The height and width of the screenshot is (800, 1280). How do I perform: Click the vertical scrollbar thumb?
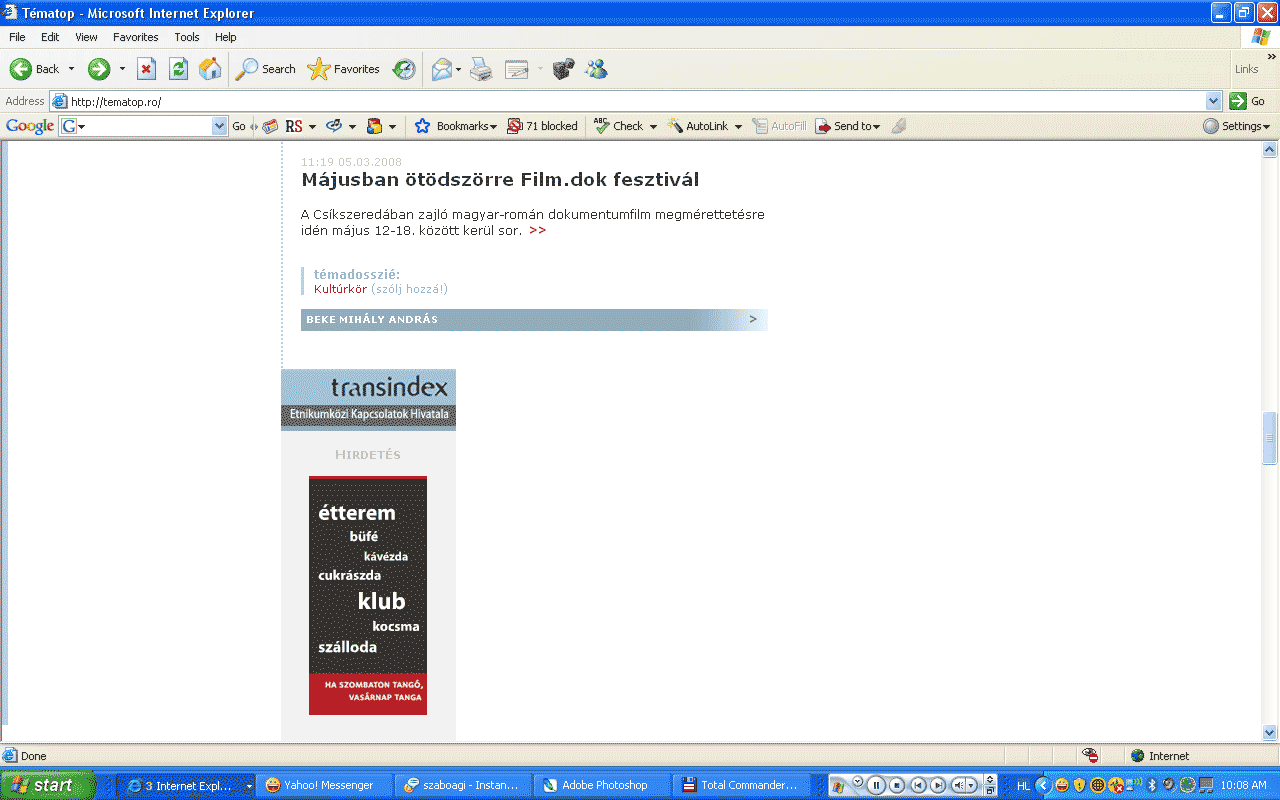(x=1270, y=438)
